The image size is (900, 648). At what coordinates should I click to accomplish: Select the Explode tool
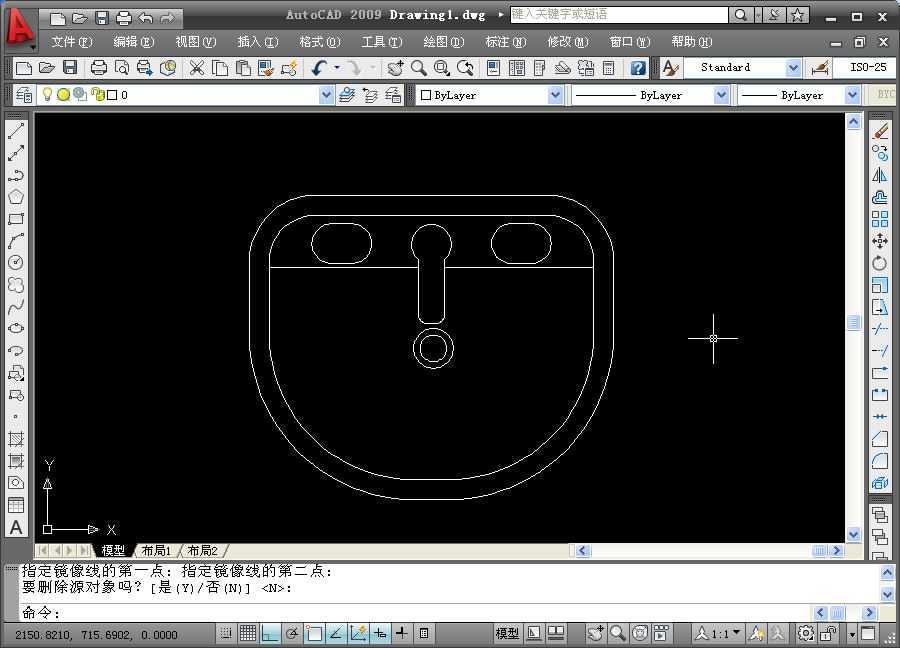tap(880, 483)
